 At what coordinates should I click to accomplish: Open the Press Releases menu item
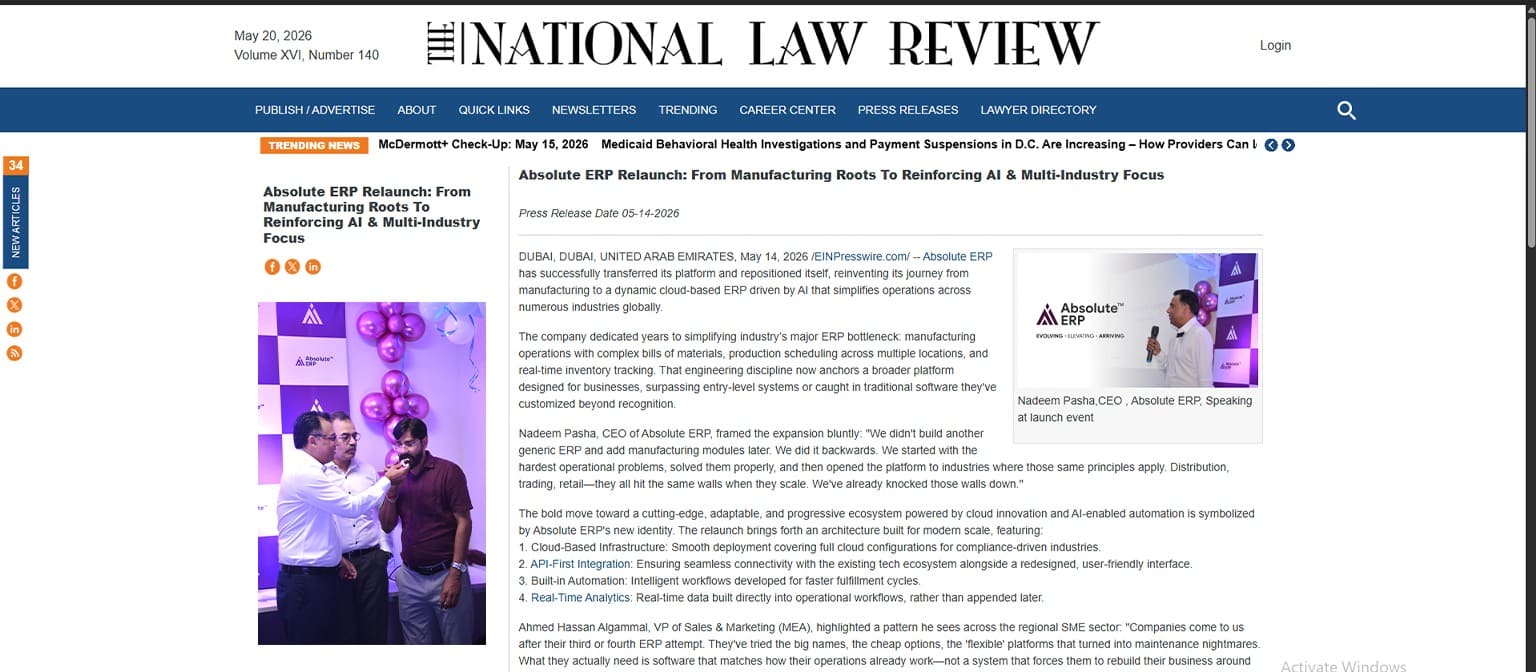pos(908,110)
